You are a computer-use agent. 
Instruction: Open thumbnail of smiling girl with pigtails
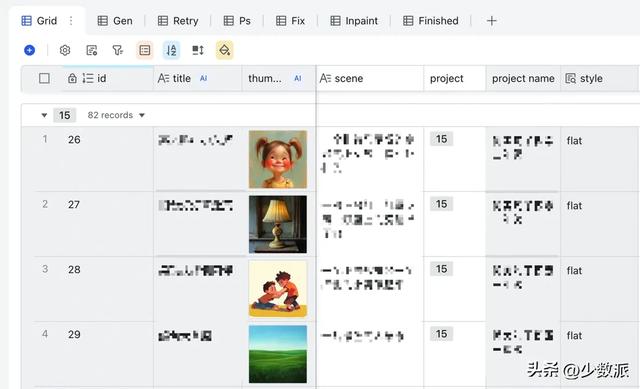pyautogui.click(x=278, y=159)
